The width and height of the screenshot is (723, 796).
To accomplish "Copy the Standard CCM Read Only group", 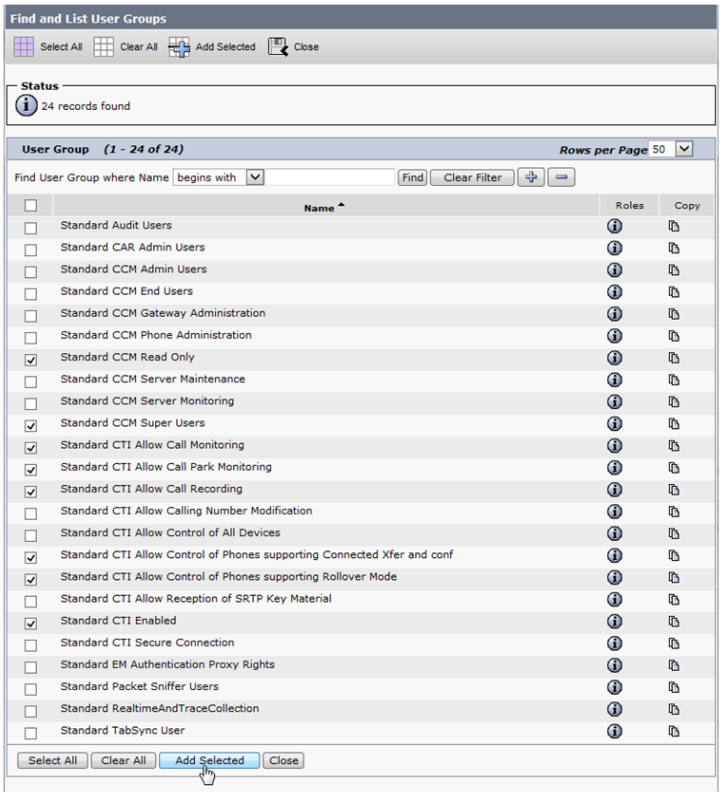I will tap(674, 358).
